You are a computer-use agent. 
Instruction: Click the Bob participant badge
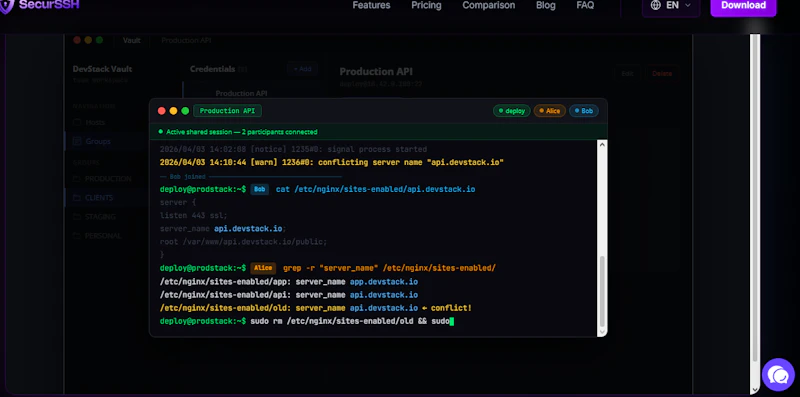584,111
